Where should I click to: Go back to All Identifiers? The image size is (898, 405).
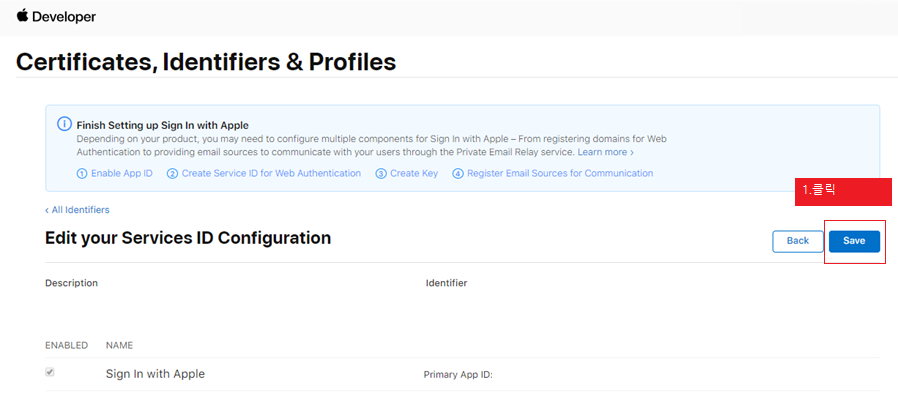[77, 210]
